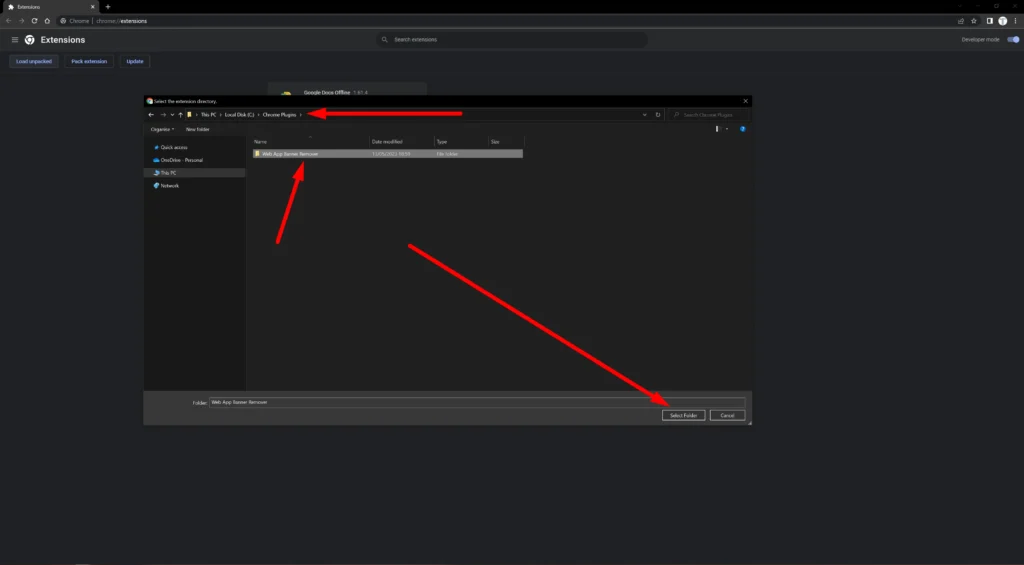
Task: Select Network in the navigation pane
Action: (x=169, y=186)
